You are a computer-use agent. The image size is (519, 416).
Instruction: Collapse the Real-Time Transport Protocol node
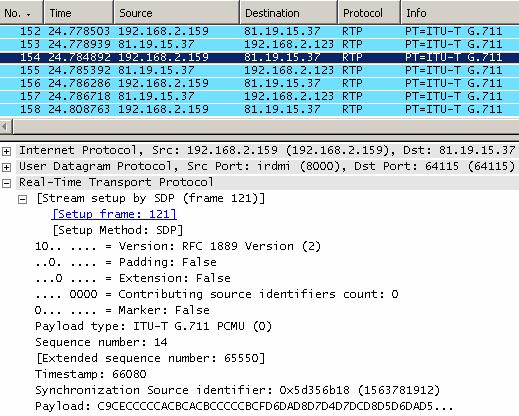click(x=6, y=183)
